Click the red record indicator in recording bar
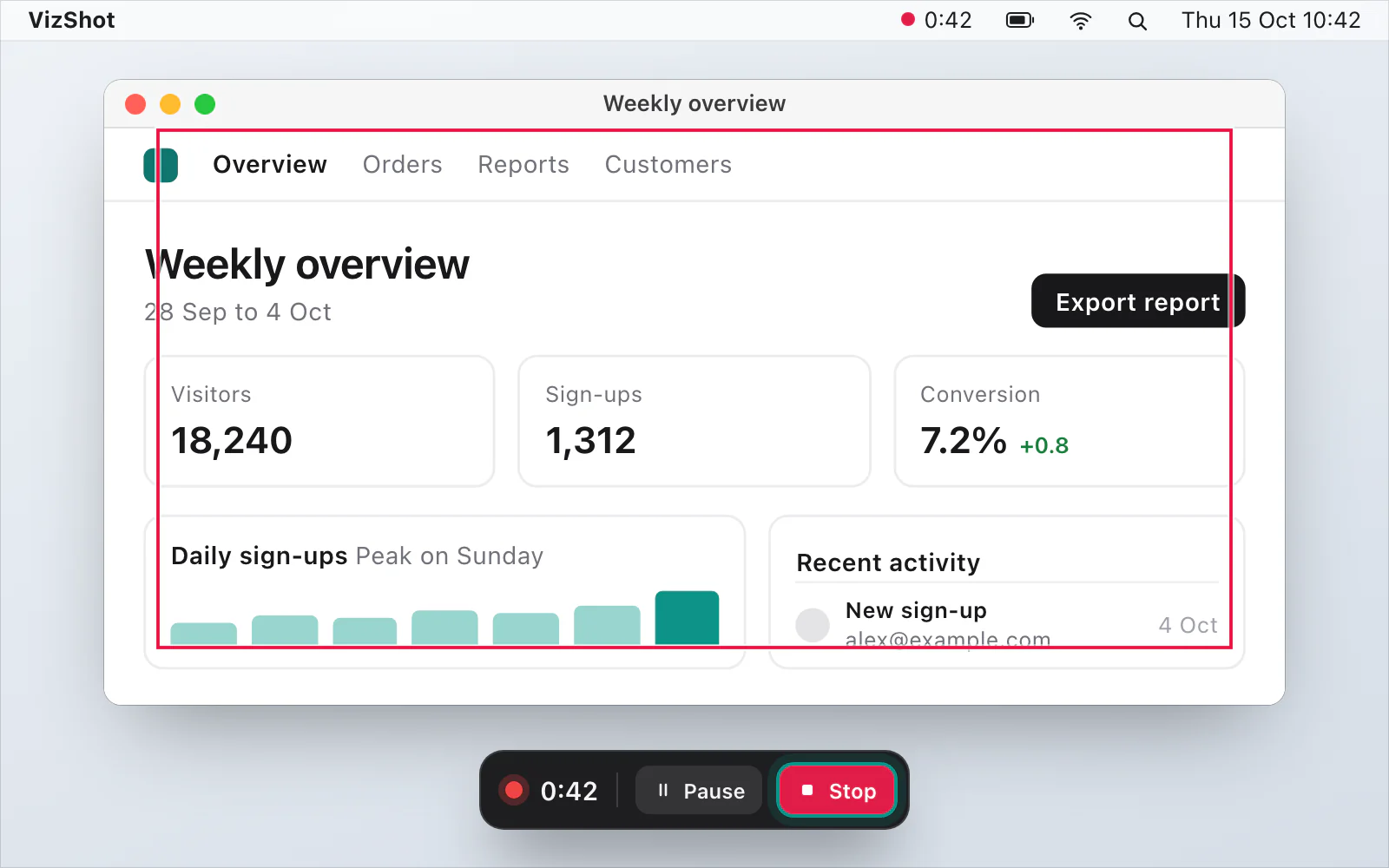The height and width of the screenshot is (868, 1389). [x=513, y=790]
